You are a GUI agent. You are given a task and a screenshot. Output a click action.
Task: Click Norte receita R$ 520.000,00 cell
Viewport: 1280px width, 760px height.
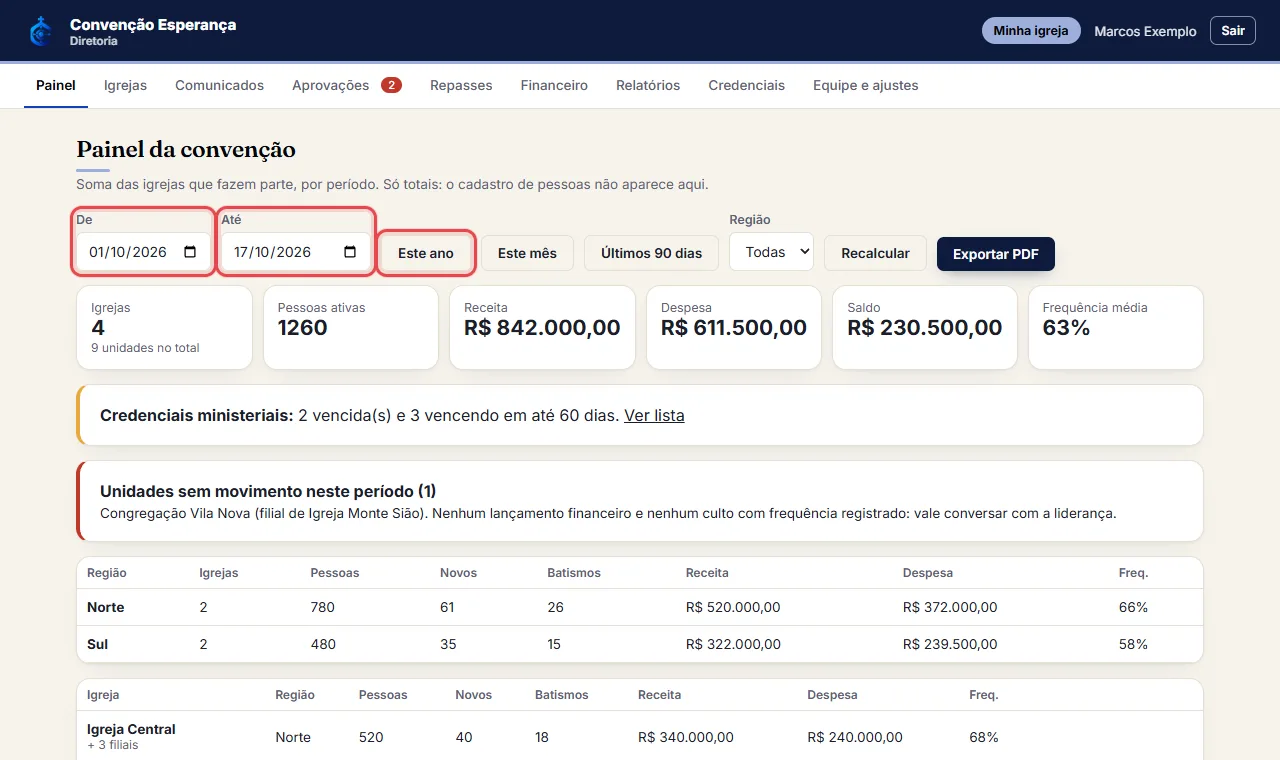pos(733,607)
